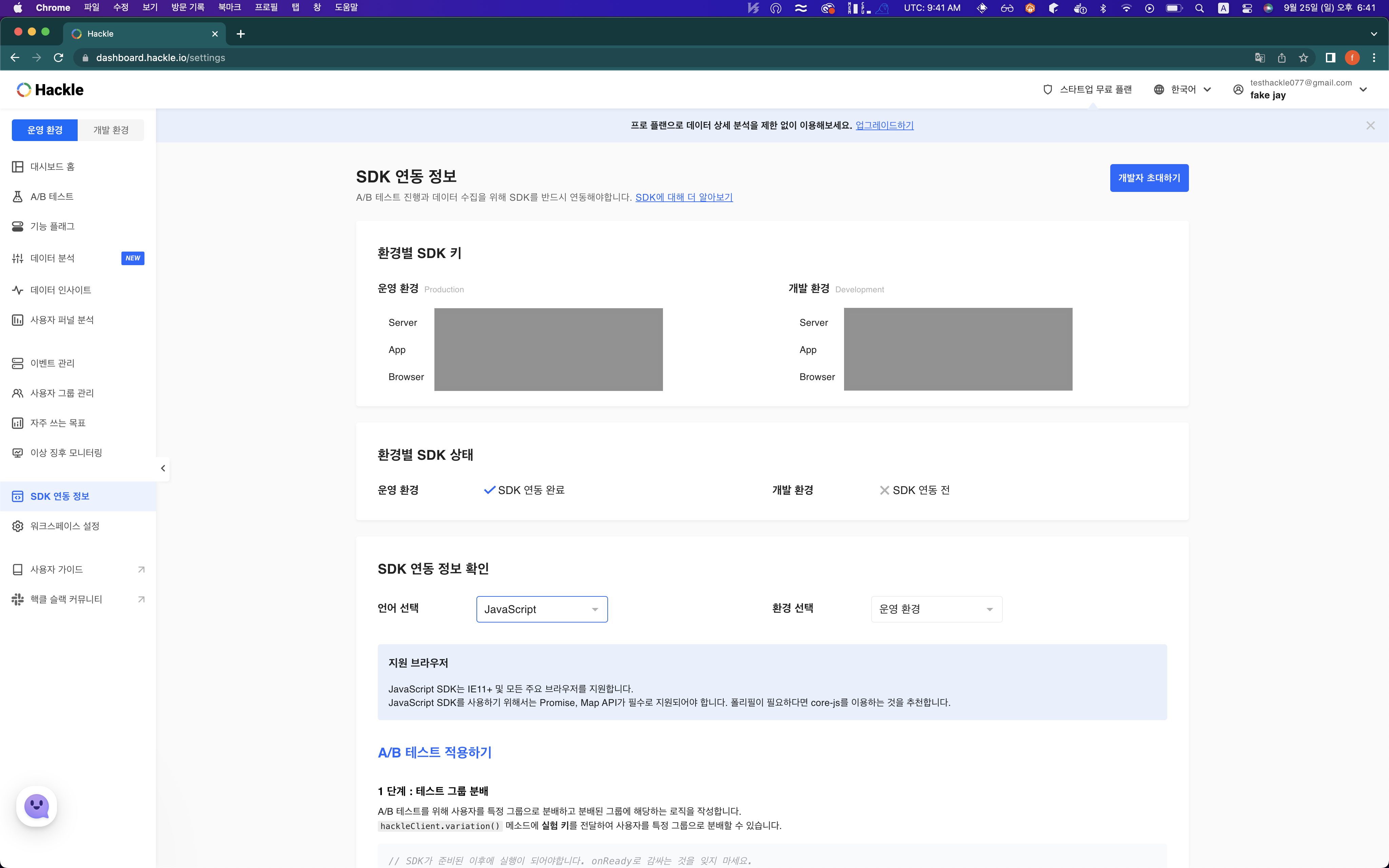Open the 사용자 퍼널 분석 sidebar item
The image size is (1389, 868).
coord(61,320)
